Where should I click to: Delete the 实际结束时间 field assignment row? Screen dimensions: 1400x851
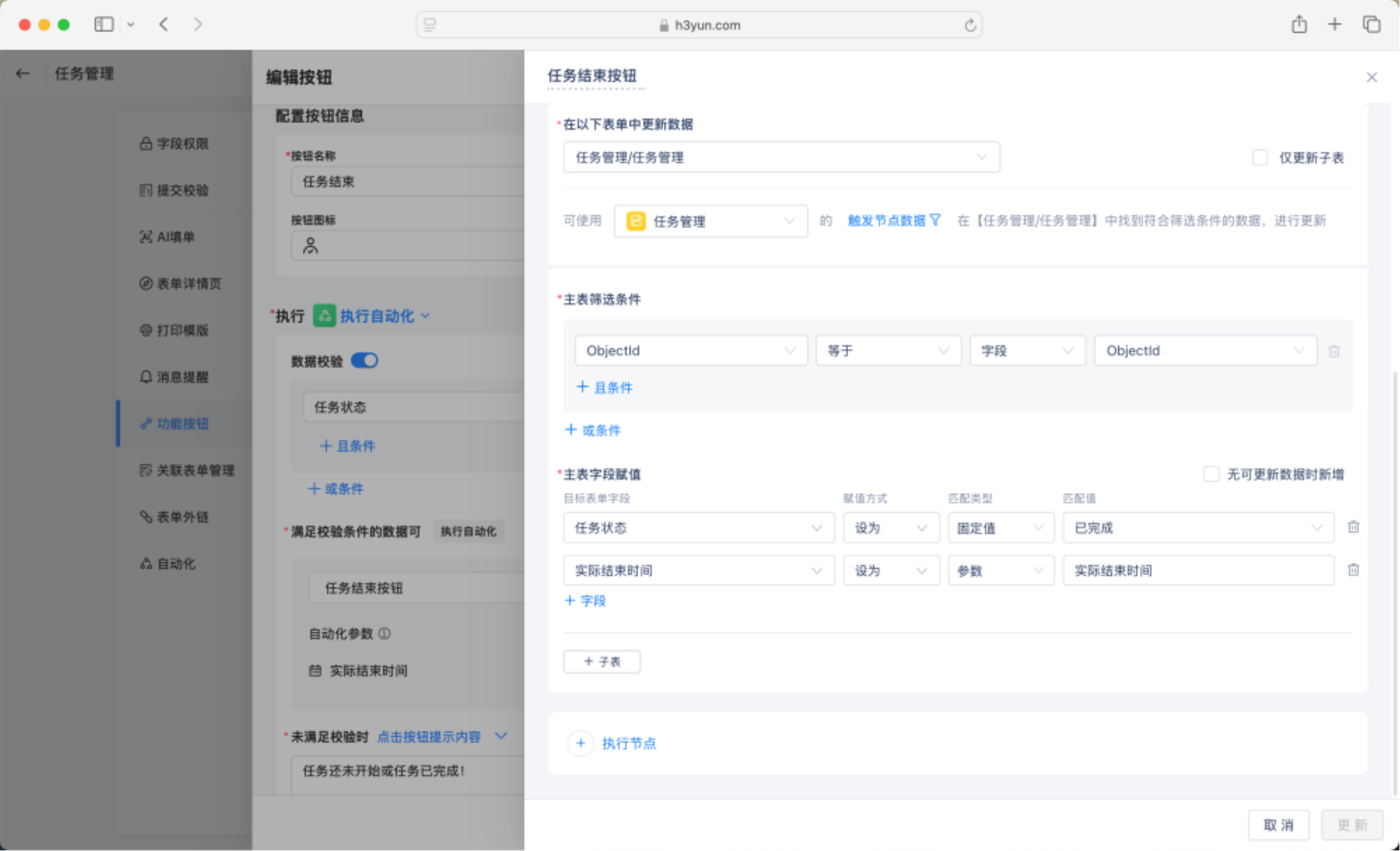coord(1353,570)
